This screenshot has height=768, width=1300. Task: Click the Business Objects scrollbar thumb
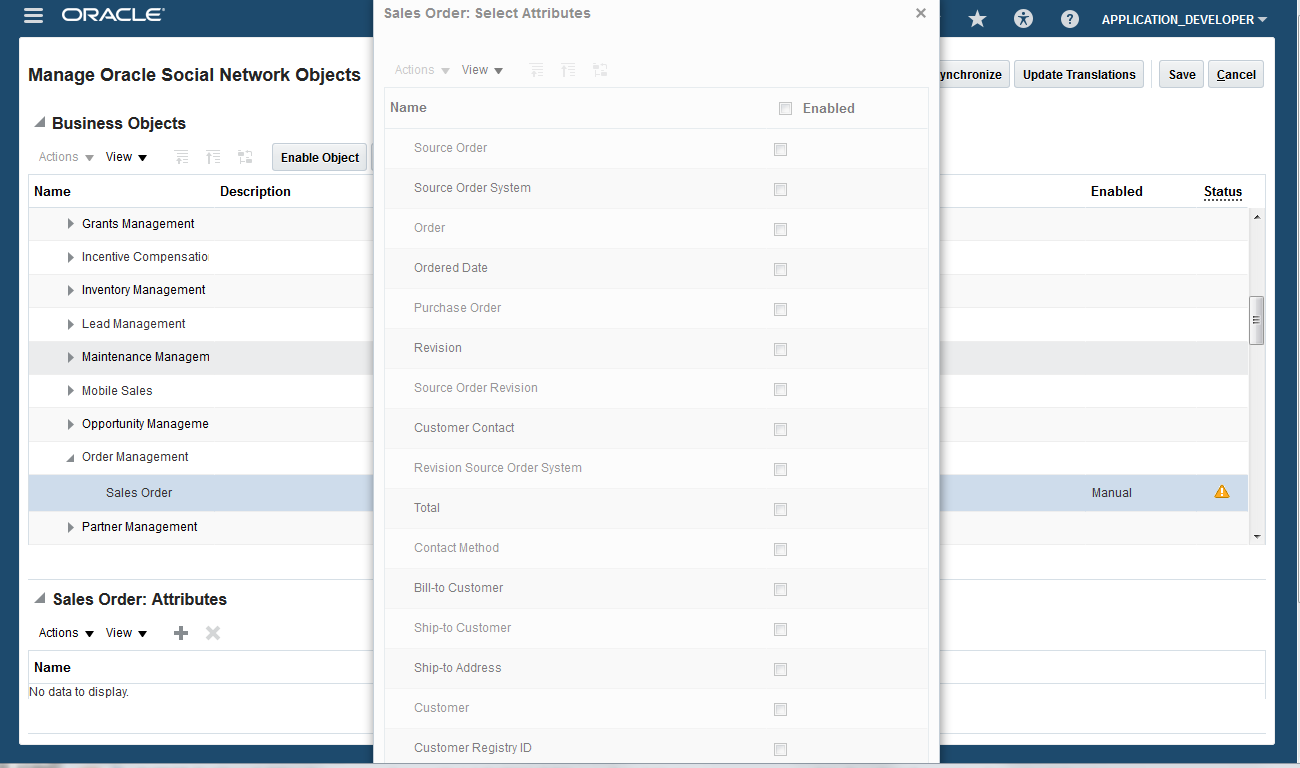click(x=1257, y=320)
